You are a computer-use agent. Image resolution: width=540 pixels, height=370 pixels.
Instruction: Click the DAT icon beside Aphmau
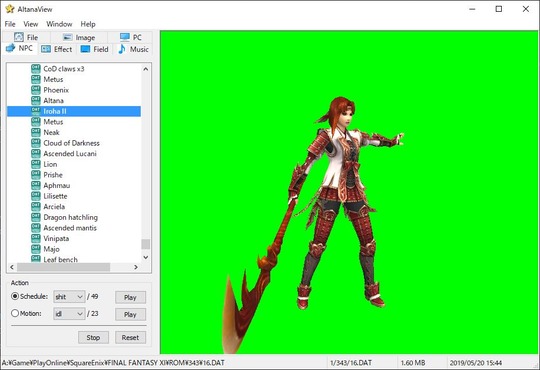tap(36, 185)
